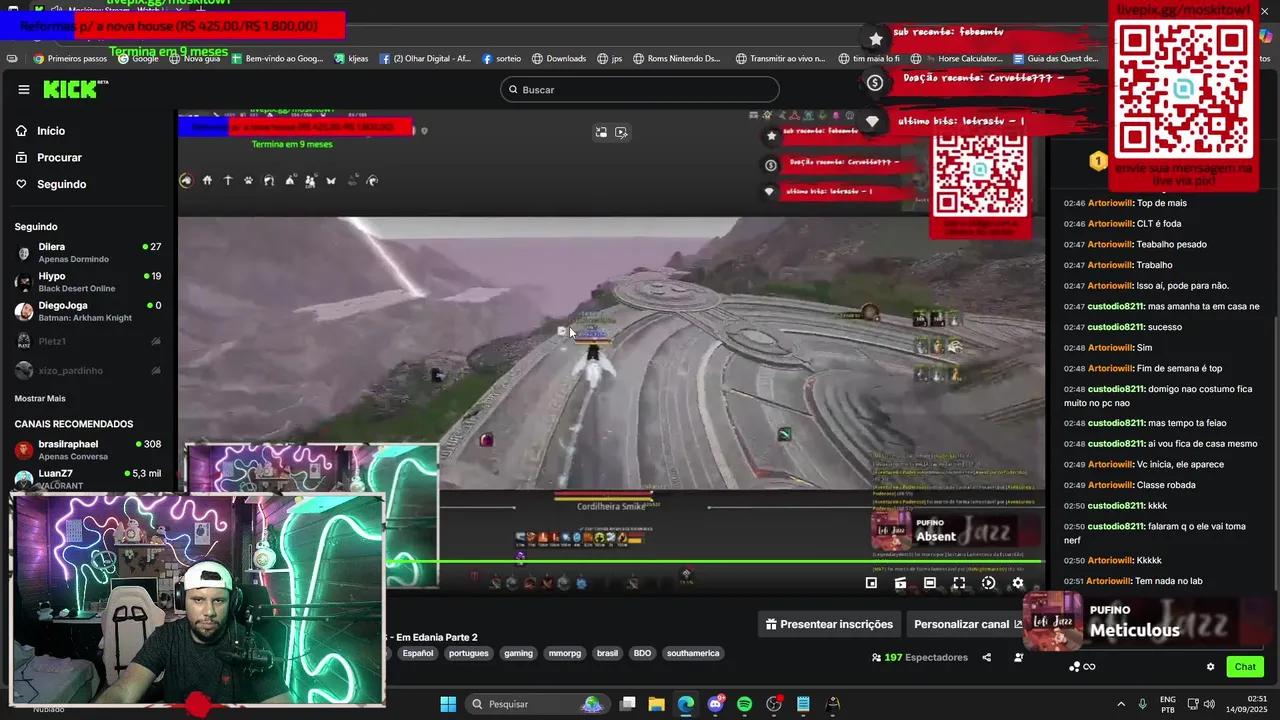Screen dimensions: 1280x720
Task: Go to Início in sidebar
Action: (50, 131)
